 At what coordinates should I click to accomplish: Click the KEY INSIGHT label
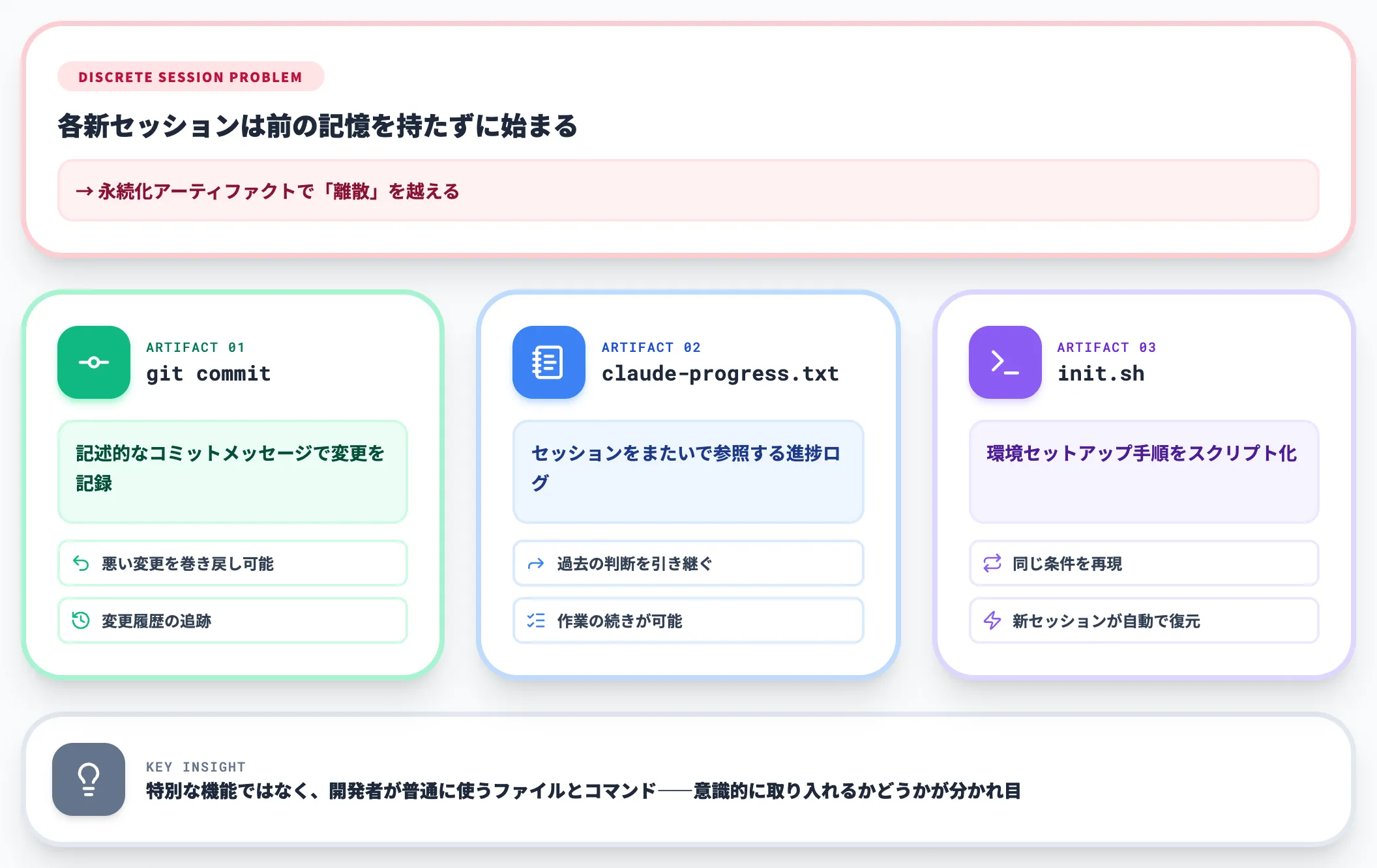(x=196, y=767)
